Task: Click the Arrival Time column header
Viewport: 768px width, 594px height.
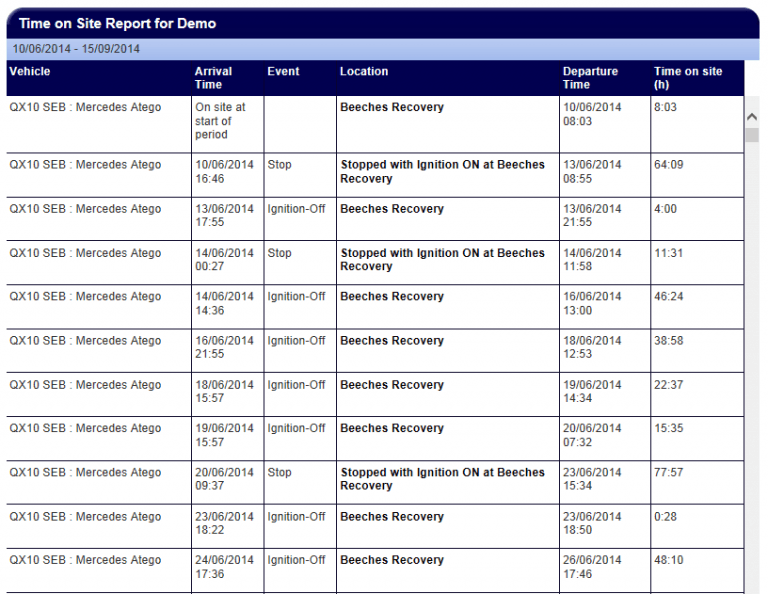Action: click(213, 78)
